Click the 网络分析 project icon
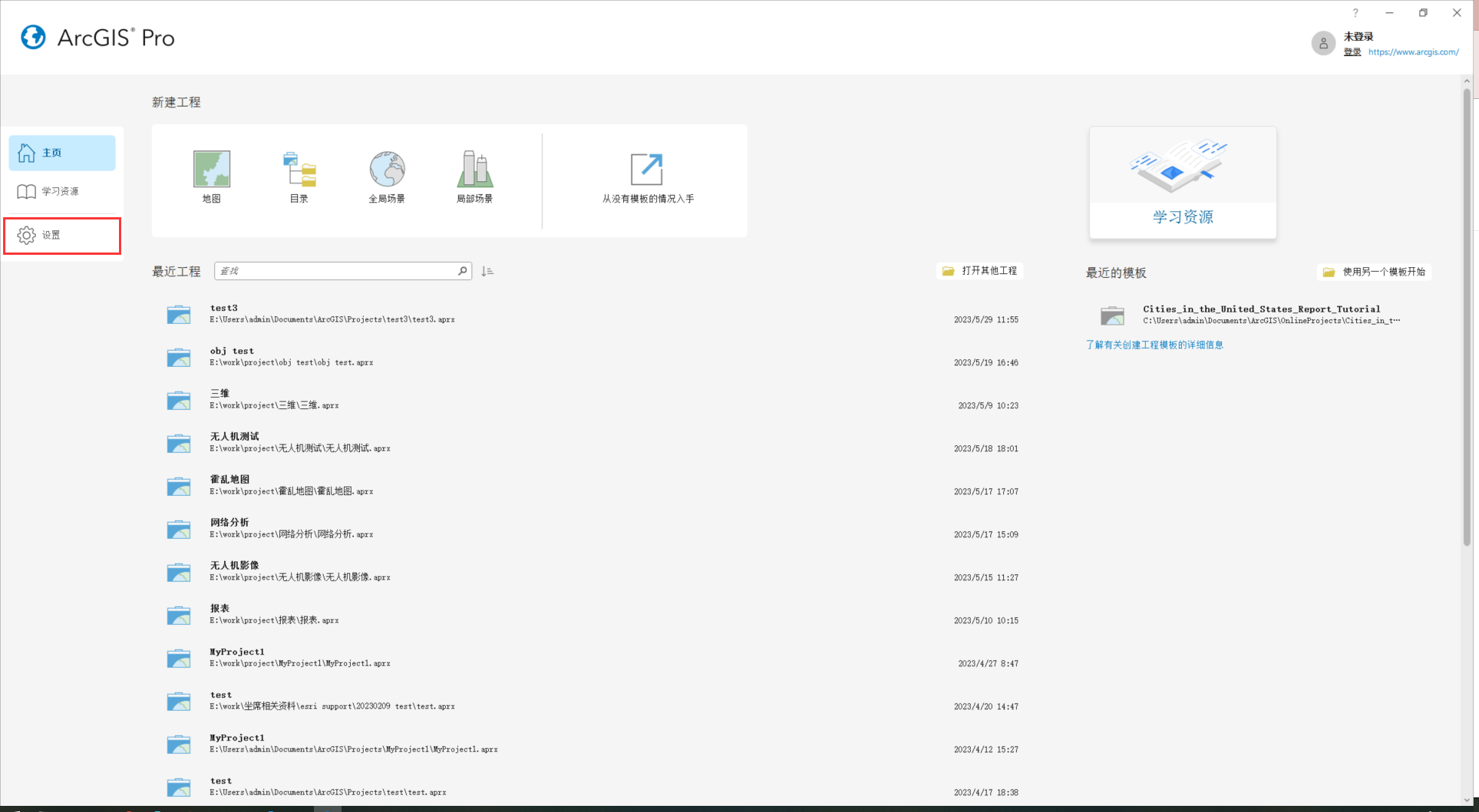Screen dimensions: 1479x812 pyautogui.click(x=179, y=530)
